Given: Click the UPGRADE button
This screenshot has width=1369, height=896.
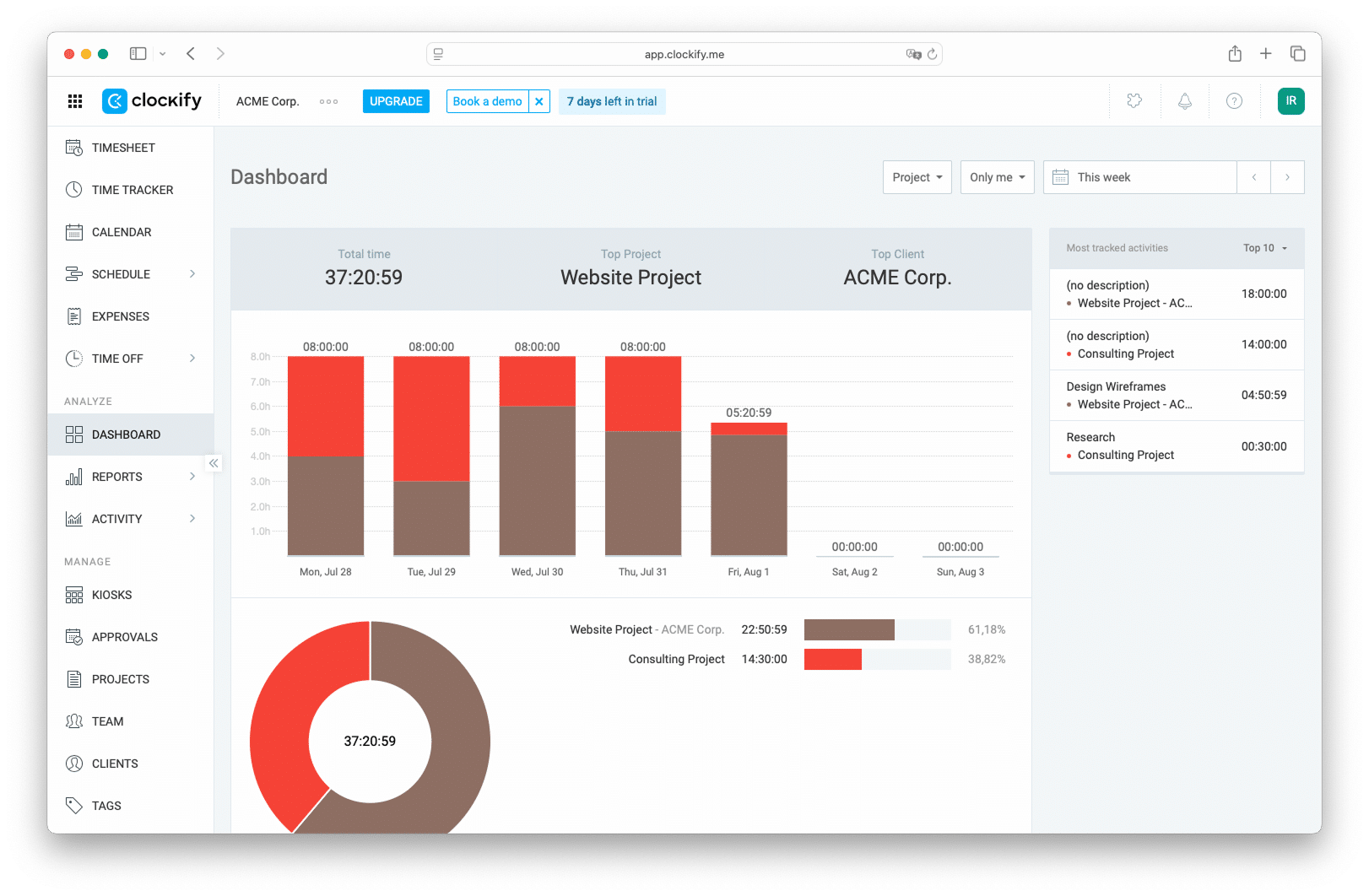Looking at the screenshot, I should click(x=396, y=101).
